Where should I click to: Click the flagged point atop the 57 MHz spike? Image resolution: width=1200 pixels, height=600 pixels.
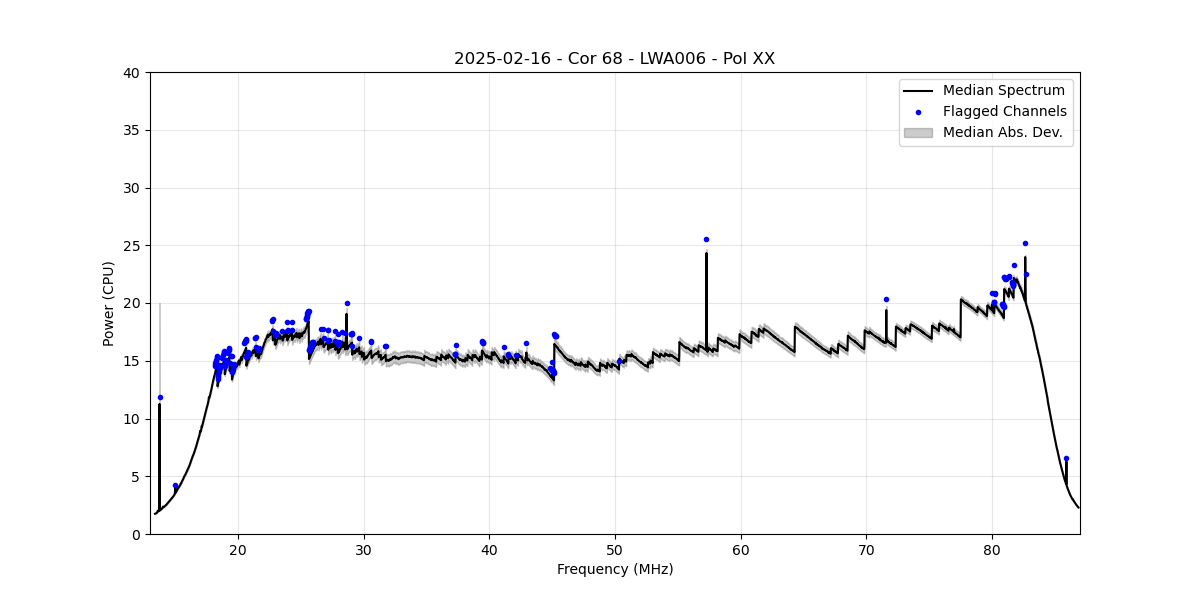(x=706, y=239)
